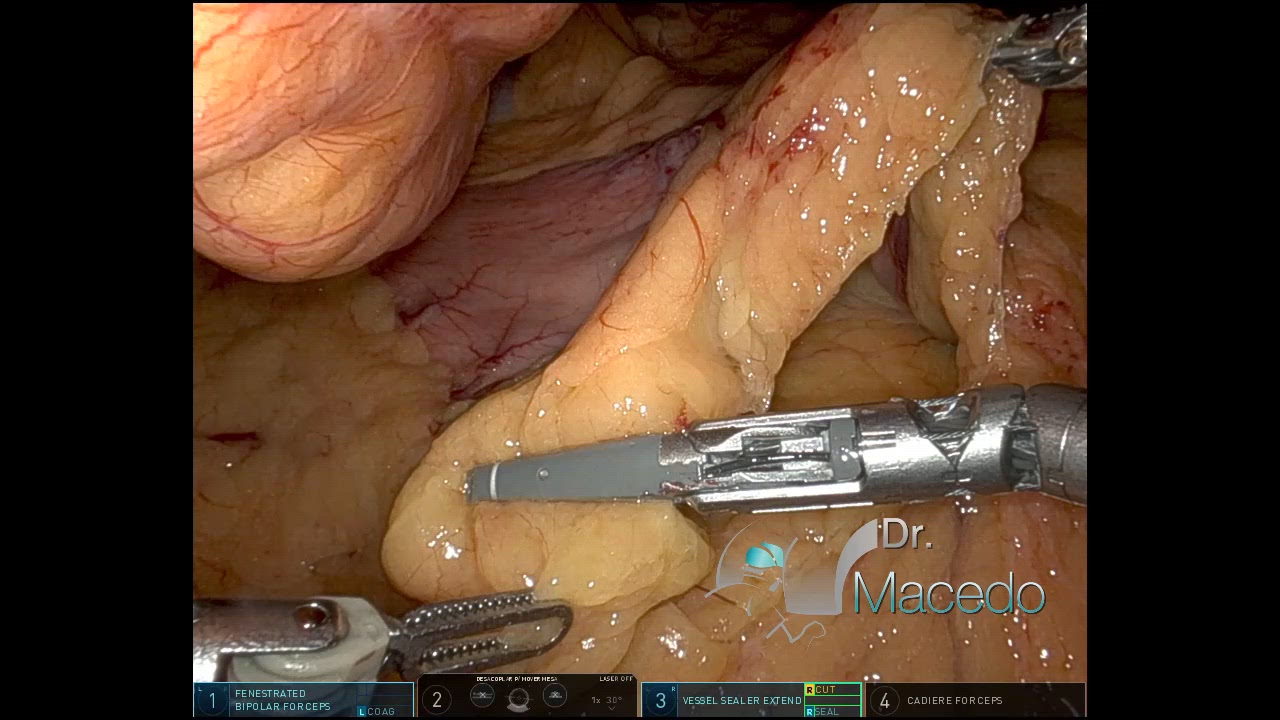Select the arm 3 number circle
Image resolution: width=1280 pixels, height=720 pixels.
click(x=660, y=701)
